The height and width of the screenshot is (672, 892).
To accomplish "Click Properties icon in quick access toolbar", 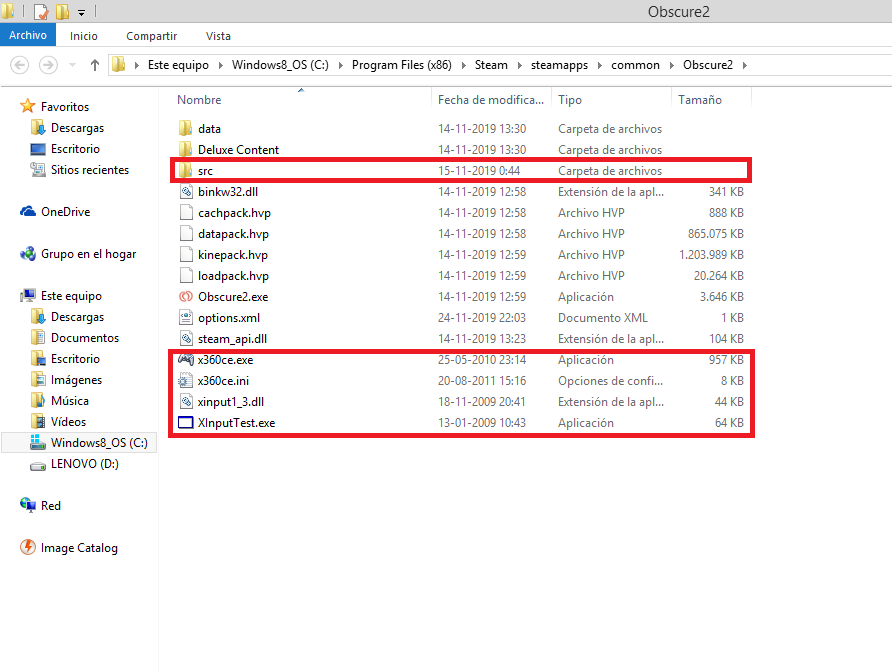I will click(x=41, y=11).
